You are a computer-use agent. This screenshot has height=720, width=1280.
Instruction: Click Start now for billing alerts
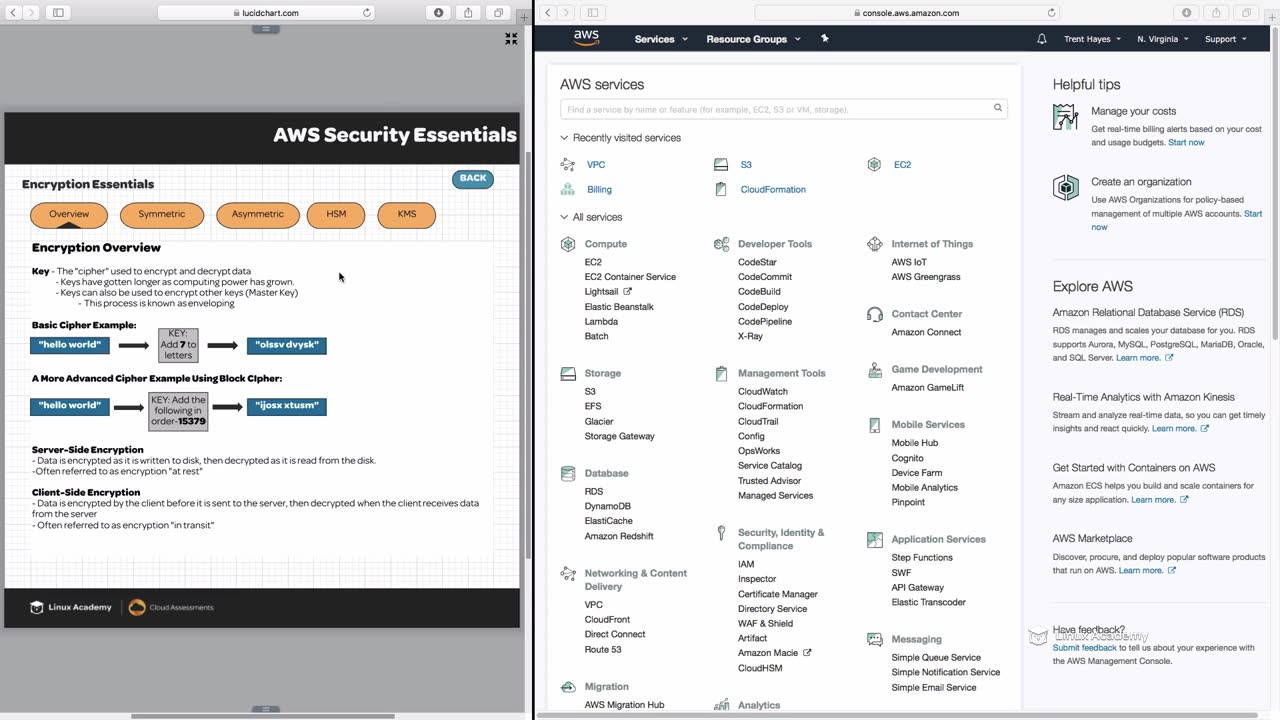click(x=1186, y=143)
